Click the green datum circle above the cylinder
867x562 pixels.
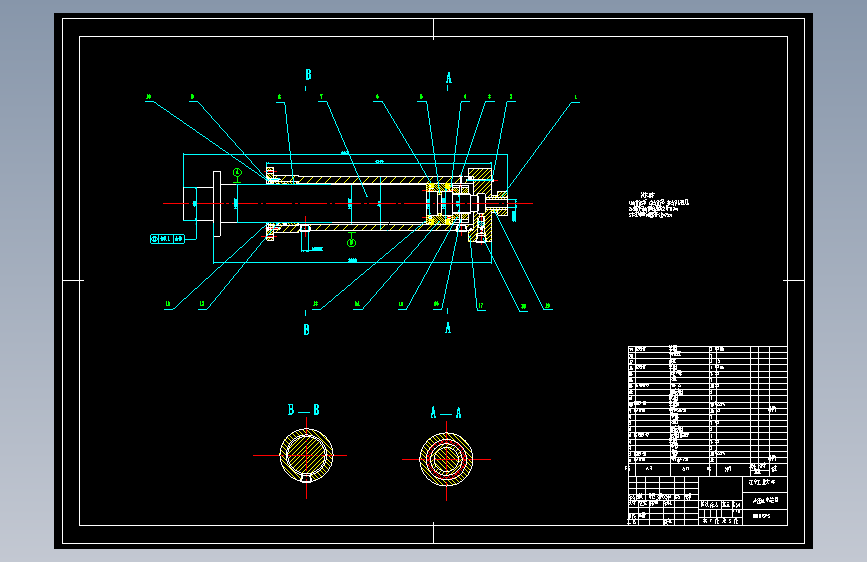click(237, 173)
